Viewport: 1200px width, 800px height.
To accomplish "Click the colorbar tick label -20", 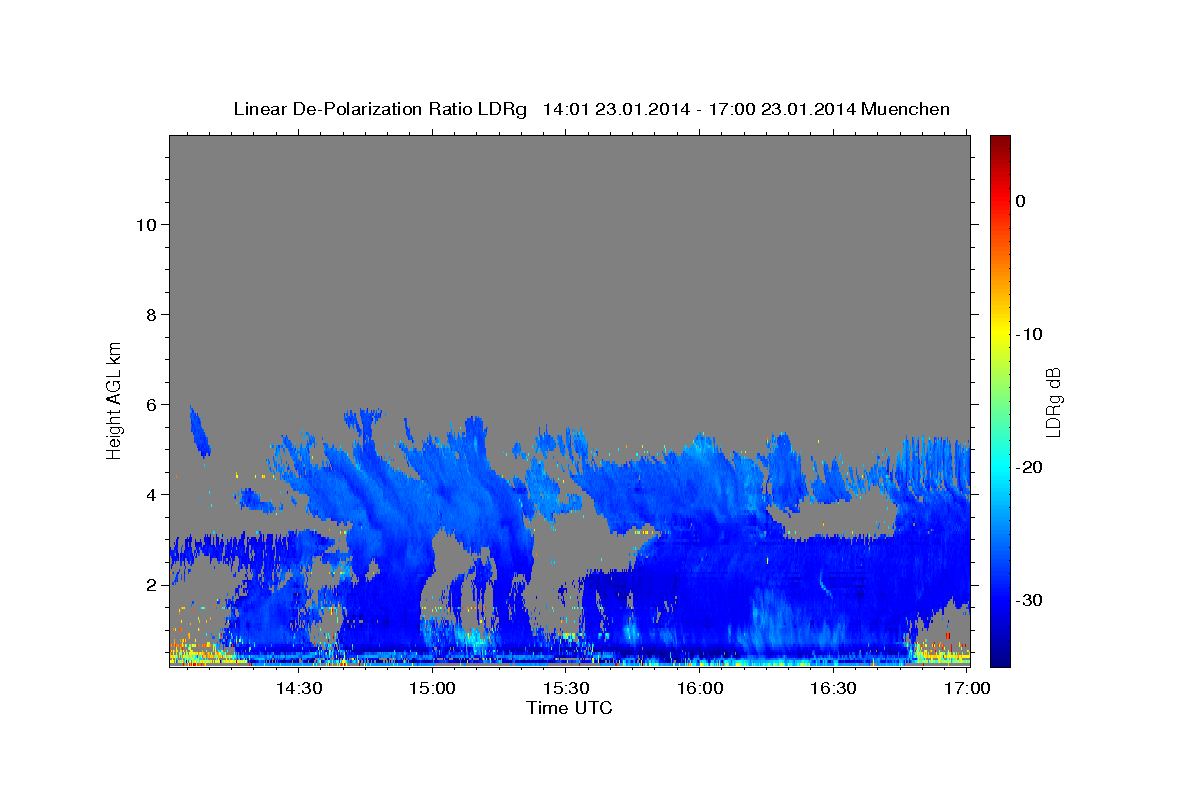I will 1029,467.
